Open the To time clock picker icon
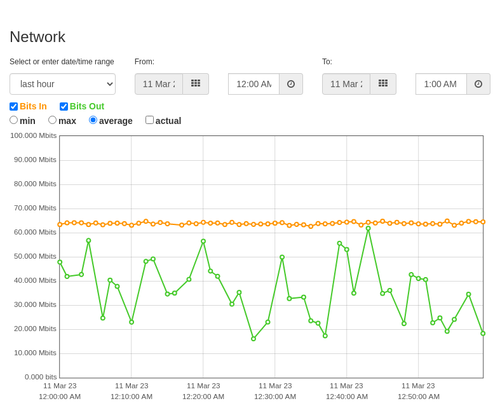This screenshot has width=500, height=403. pyautogui.click(x=478, y=84)
